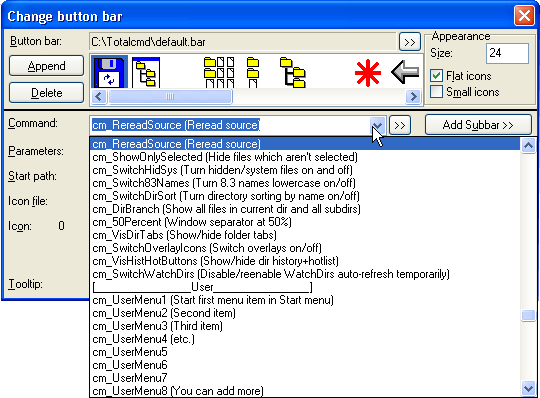
Task: Collapse the Command dropdown arrow
Action: coord(377,125)
